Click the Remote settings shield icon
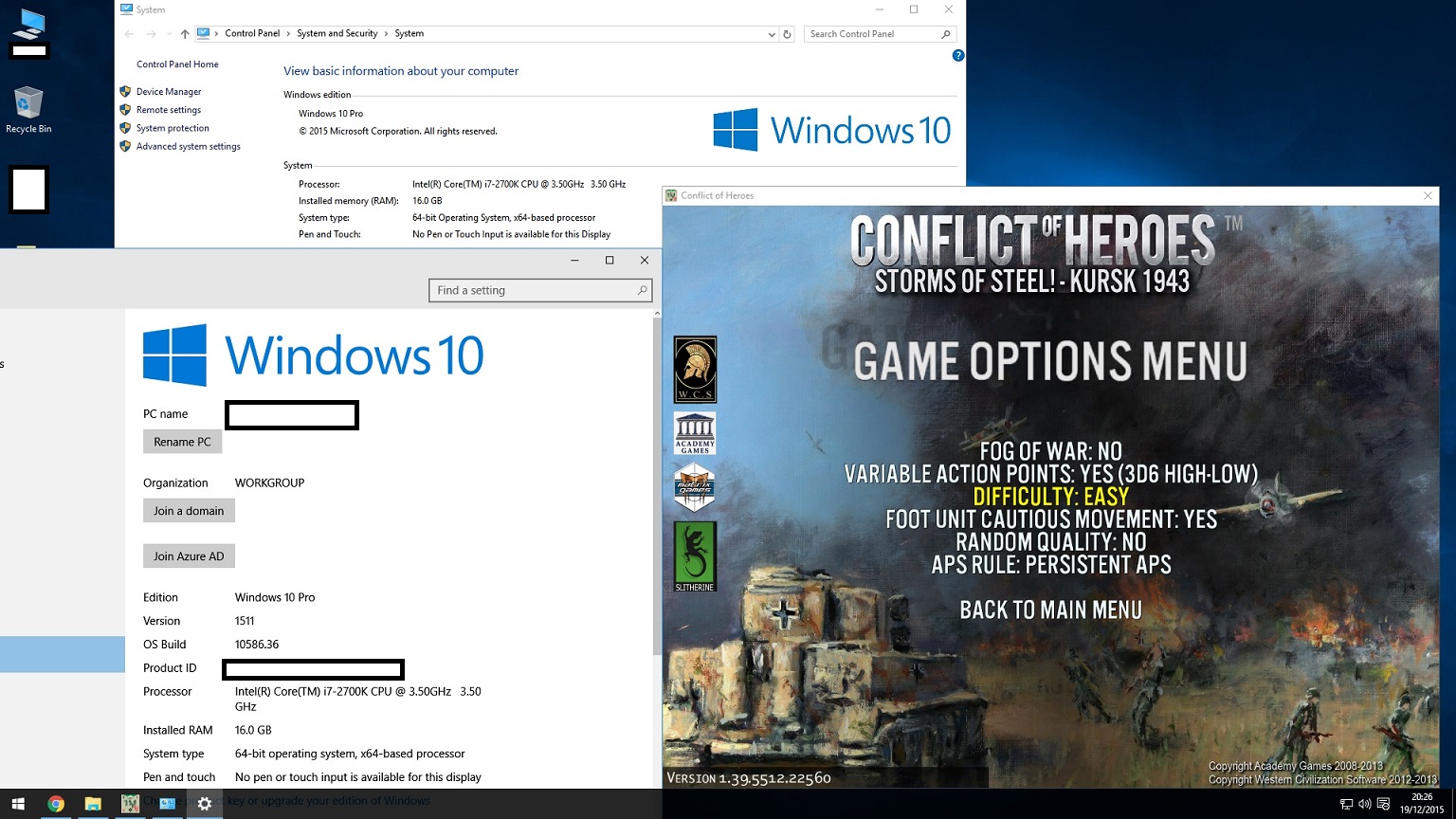This screenshot has width=1456, height=819. pyautogui.click(x=125, y=110)
